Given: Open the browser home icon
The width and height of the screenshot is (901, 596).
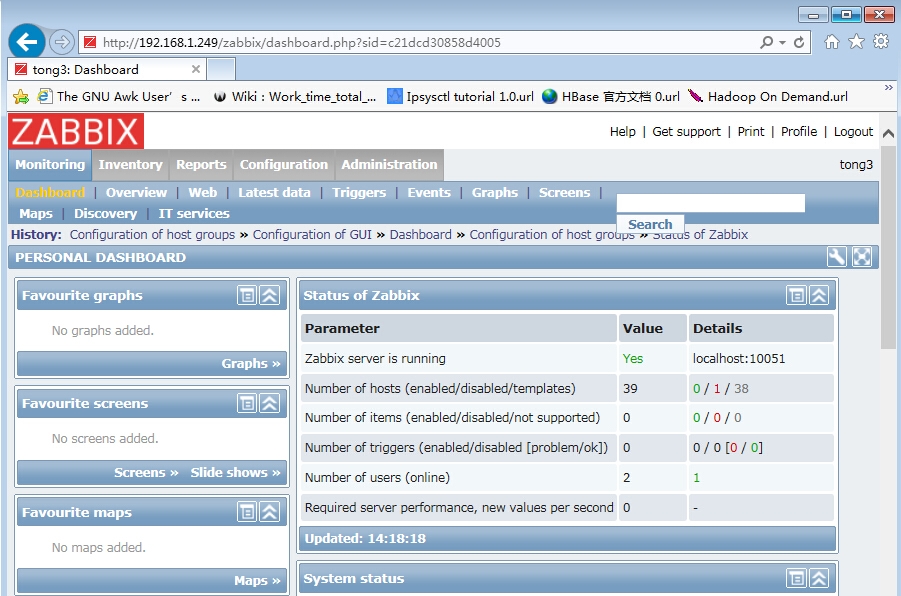Looking at the screenshot, I should (831, 41).
